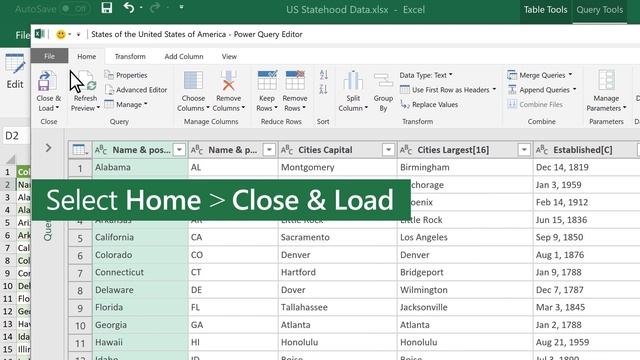Click the Connecticut cell
The image size is (640, 360).
pos(140,272)
